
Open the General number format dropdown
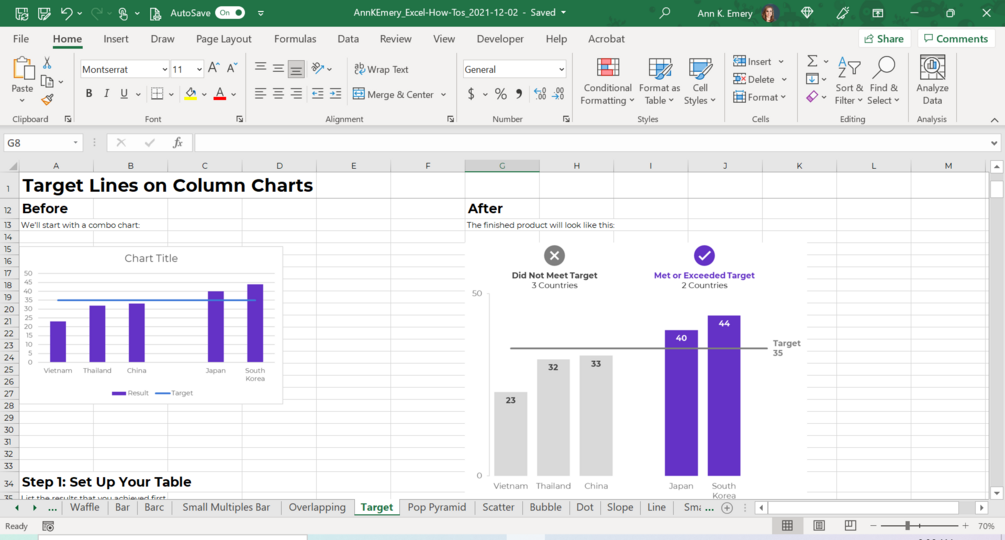click(561, 69)
